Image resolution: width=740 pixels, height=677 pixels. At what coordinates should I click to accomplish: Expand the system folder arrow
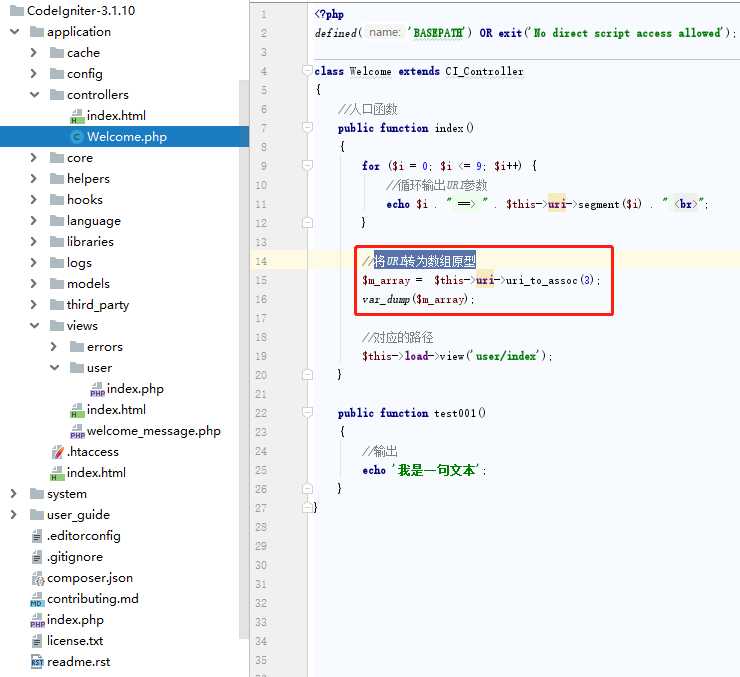click(x=14, y=493)
